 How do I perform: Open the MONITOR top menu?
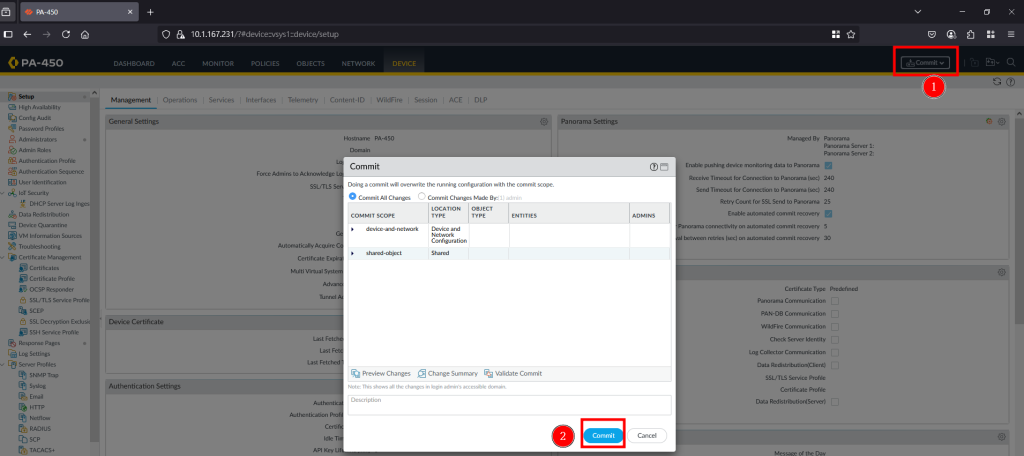click(x=217, y=63)
